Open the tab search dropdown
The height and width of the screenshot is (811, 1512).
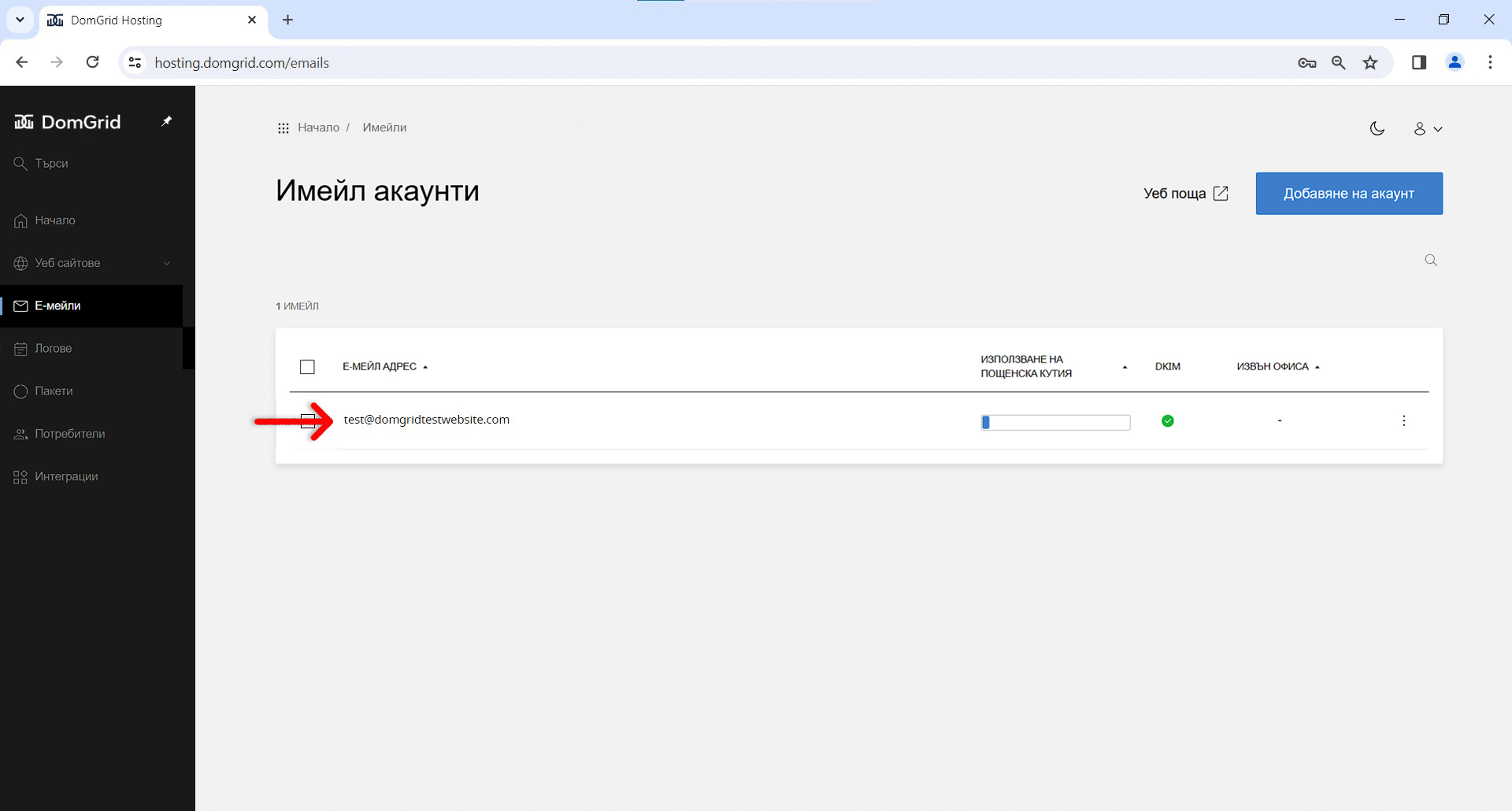coord(20,20)
